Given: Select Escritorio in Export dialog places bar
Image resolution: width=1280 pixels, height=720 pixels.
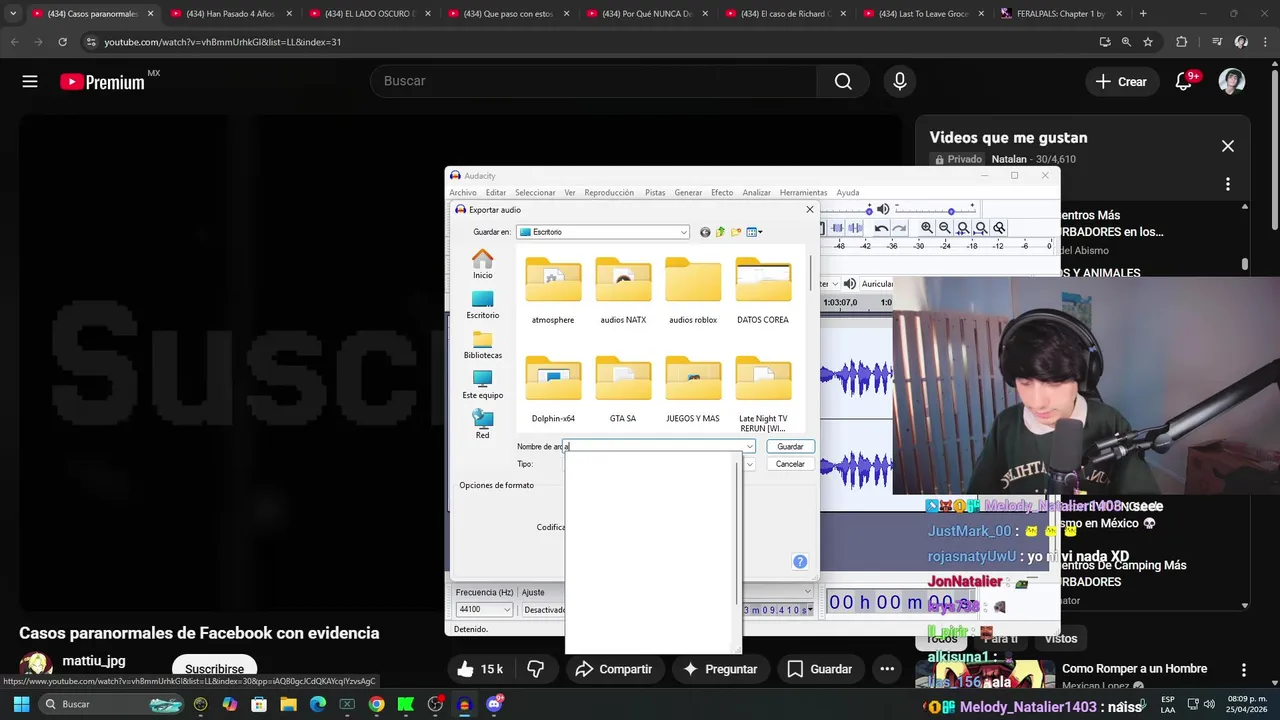Looking at the screenshot, I should (x=483, y=305).
